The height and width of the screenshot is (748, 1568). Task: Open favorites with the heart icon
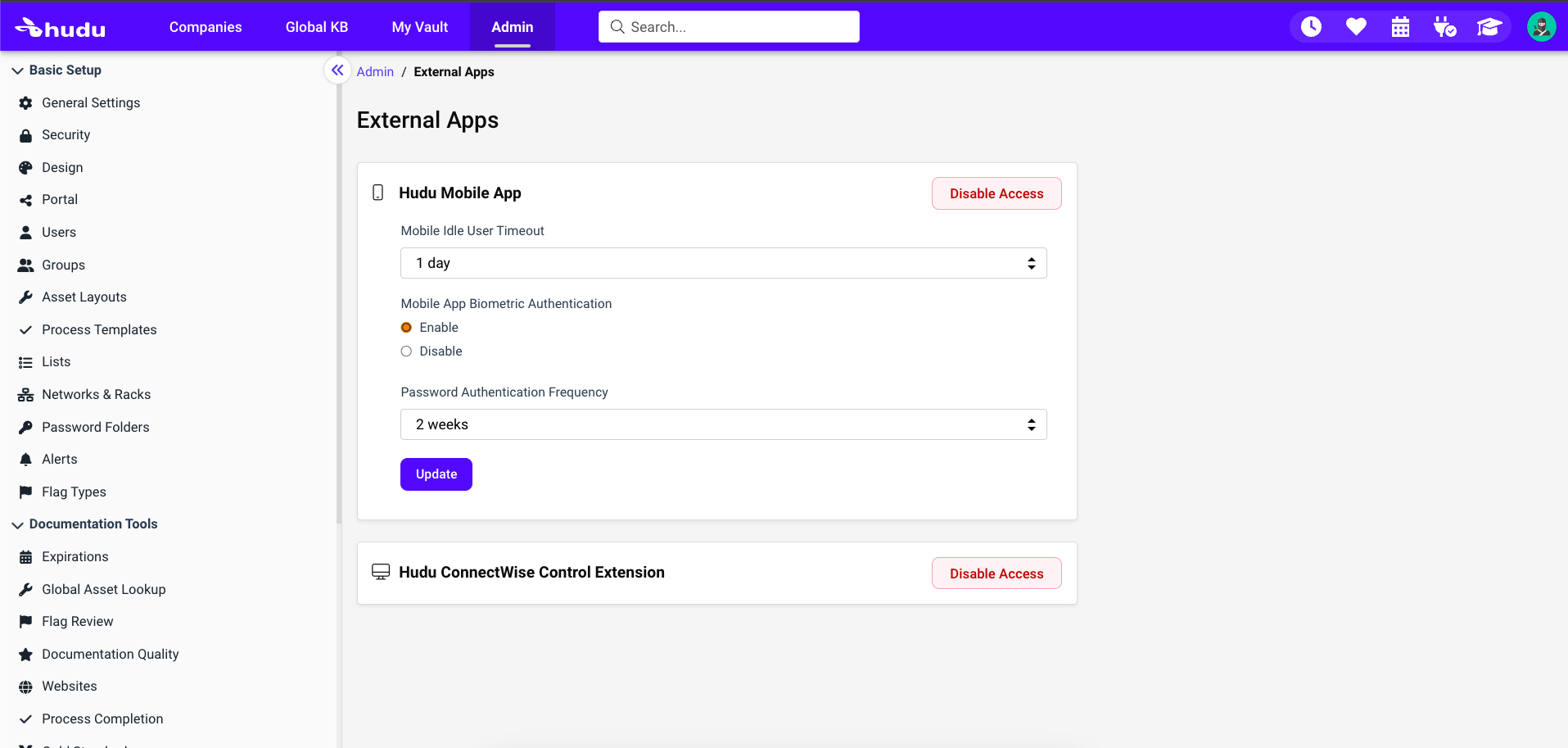(1356, 26)
